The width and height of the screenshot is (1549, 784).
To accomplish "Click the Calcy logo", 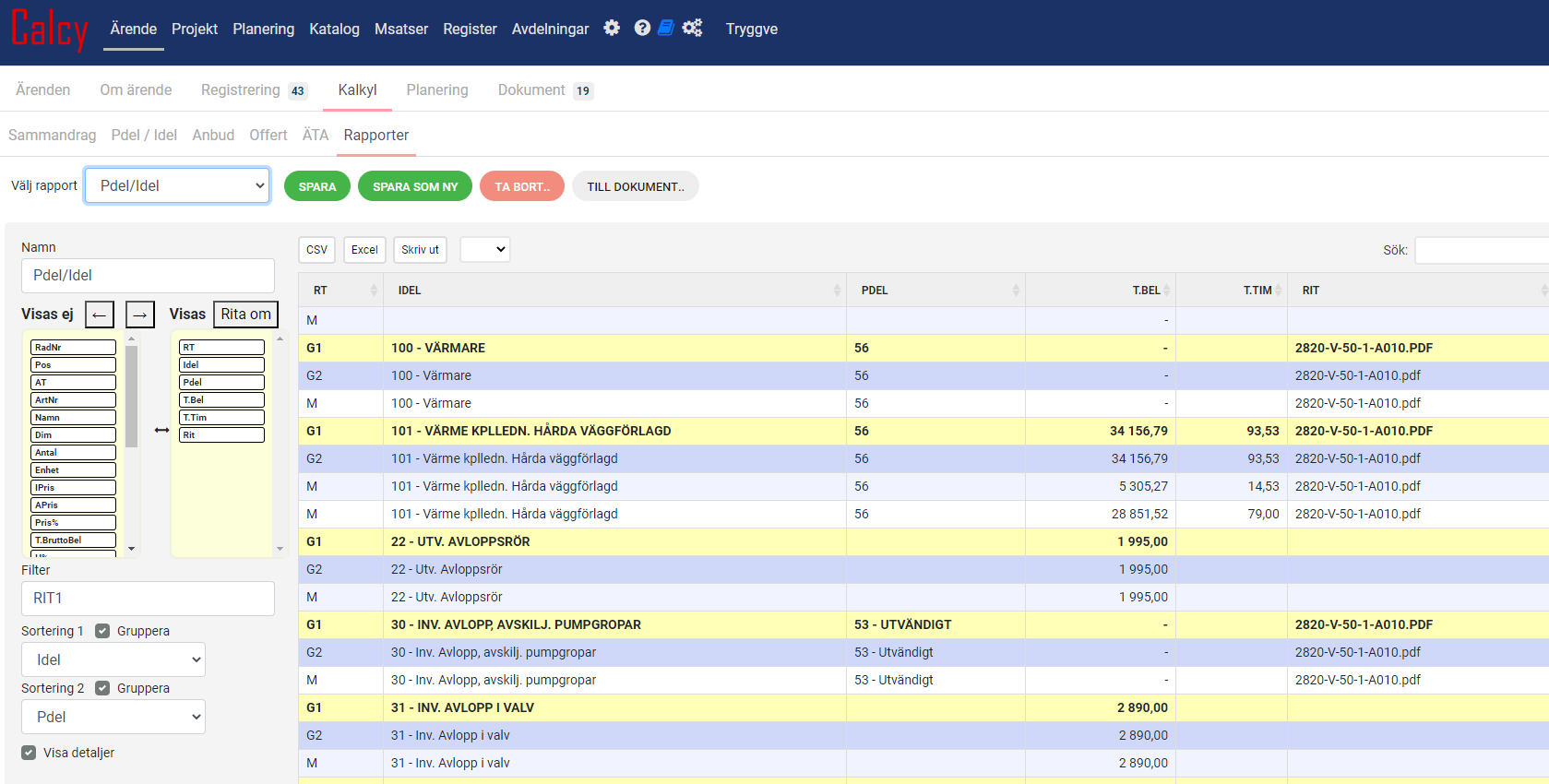I will pos(50,30).
